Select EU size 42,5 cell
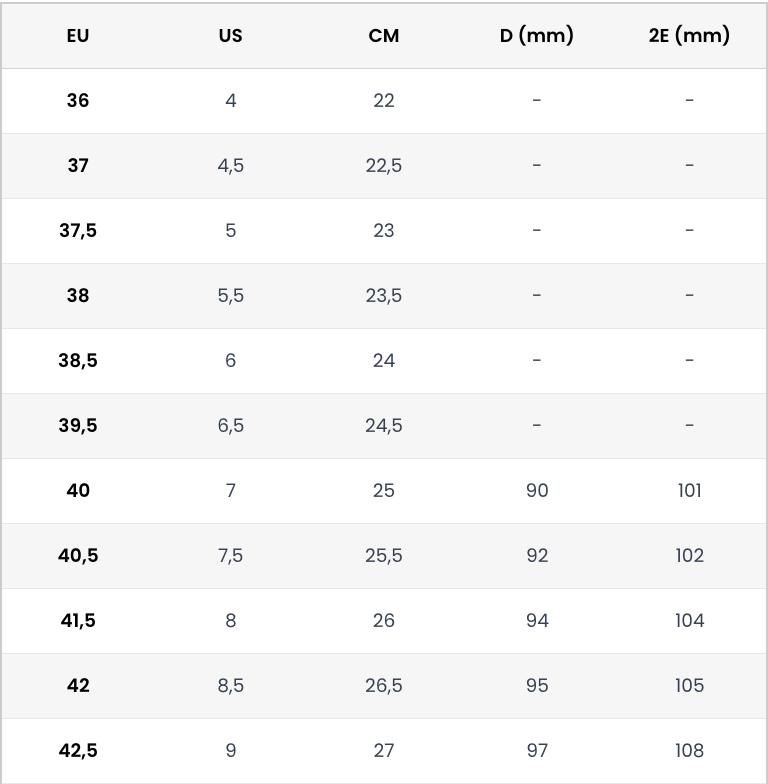Viewport: 768px width, 784px height. point(78,750)
